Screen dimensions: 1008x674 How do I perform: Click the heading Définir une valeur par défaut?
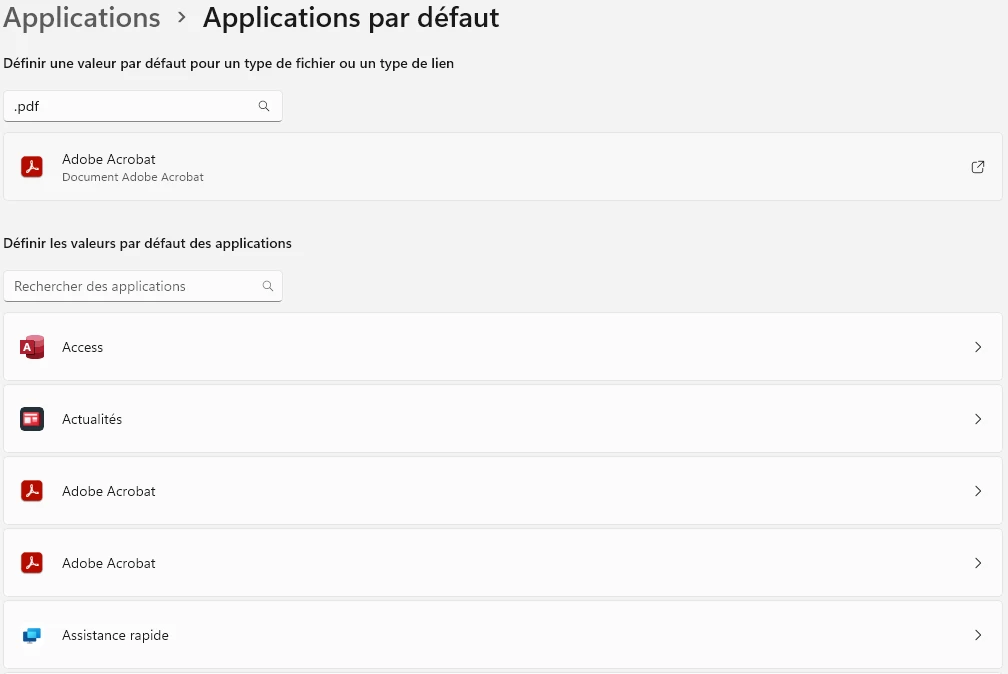229,64
